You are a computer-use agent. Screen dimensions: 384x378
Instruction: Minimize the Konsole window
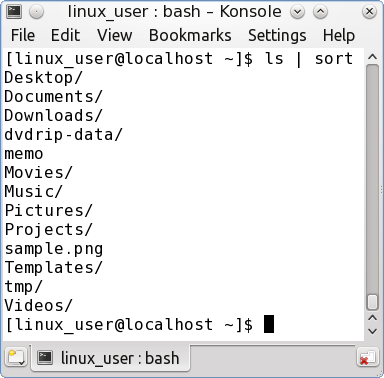click(x=297, y=12)
